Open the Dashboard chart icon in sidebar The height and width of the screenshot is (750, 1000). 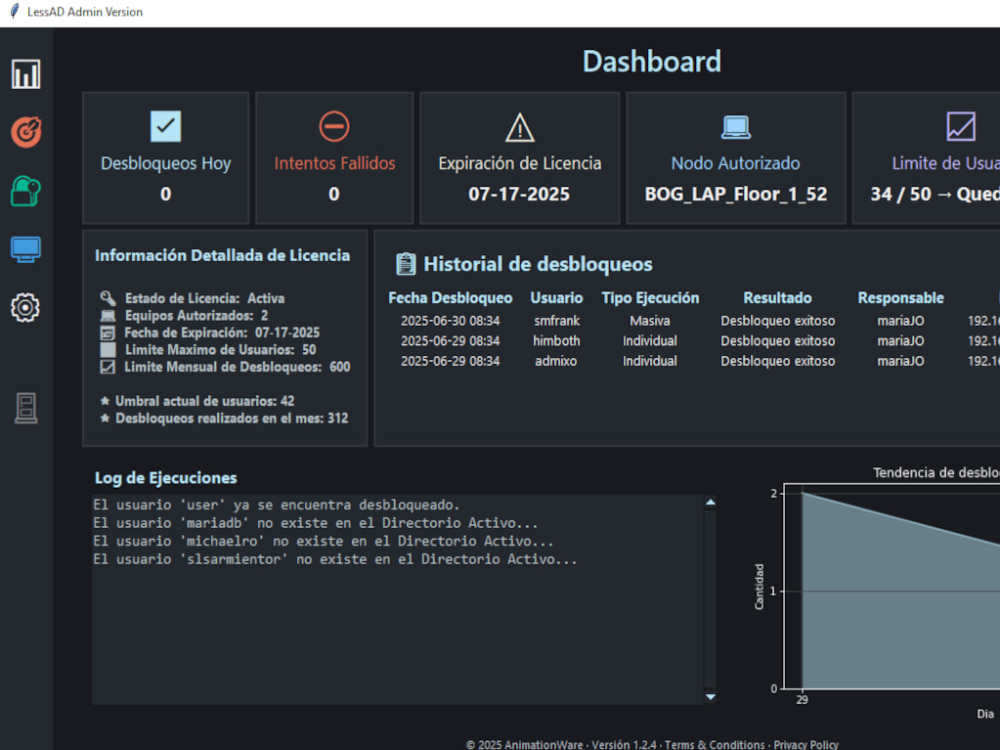pyautogui.click(x=26, y=74)
